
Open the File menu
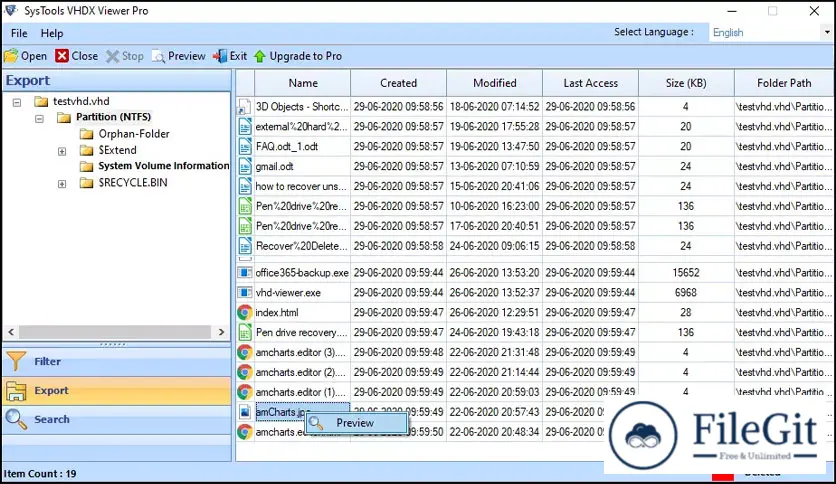[x=19, y=33]
